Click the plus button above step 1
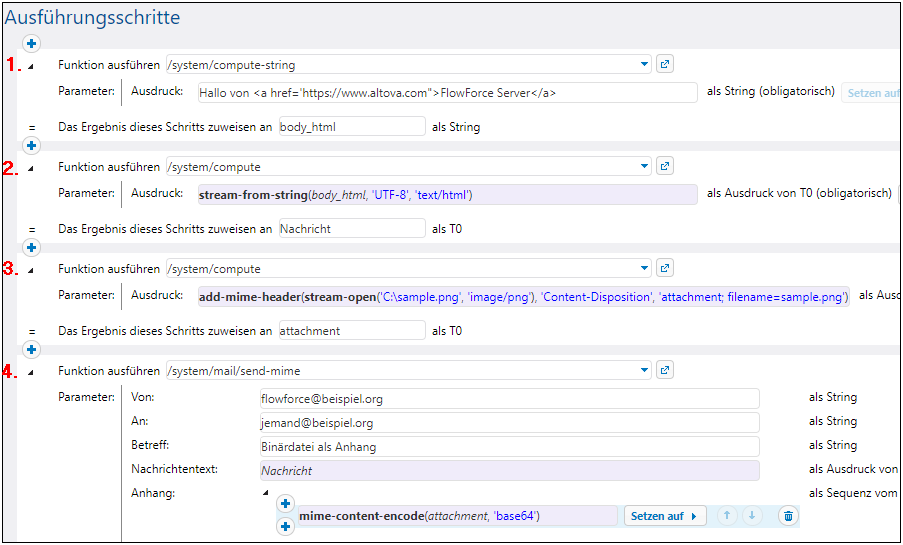 click(31, 43)
